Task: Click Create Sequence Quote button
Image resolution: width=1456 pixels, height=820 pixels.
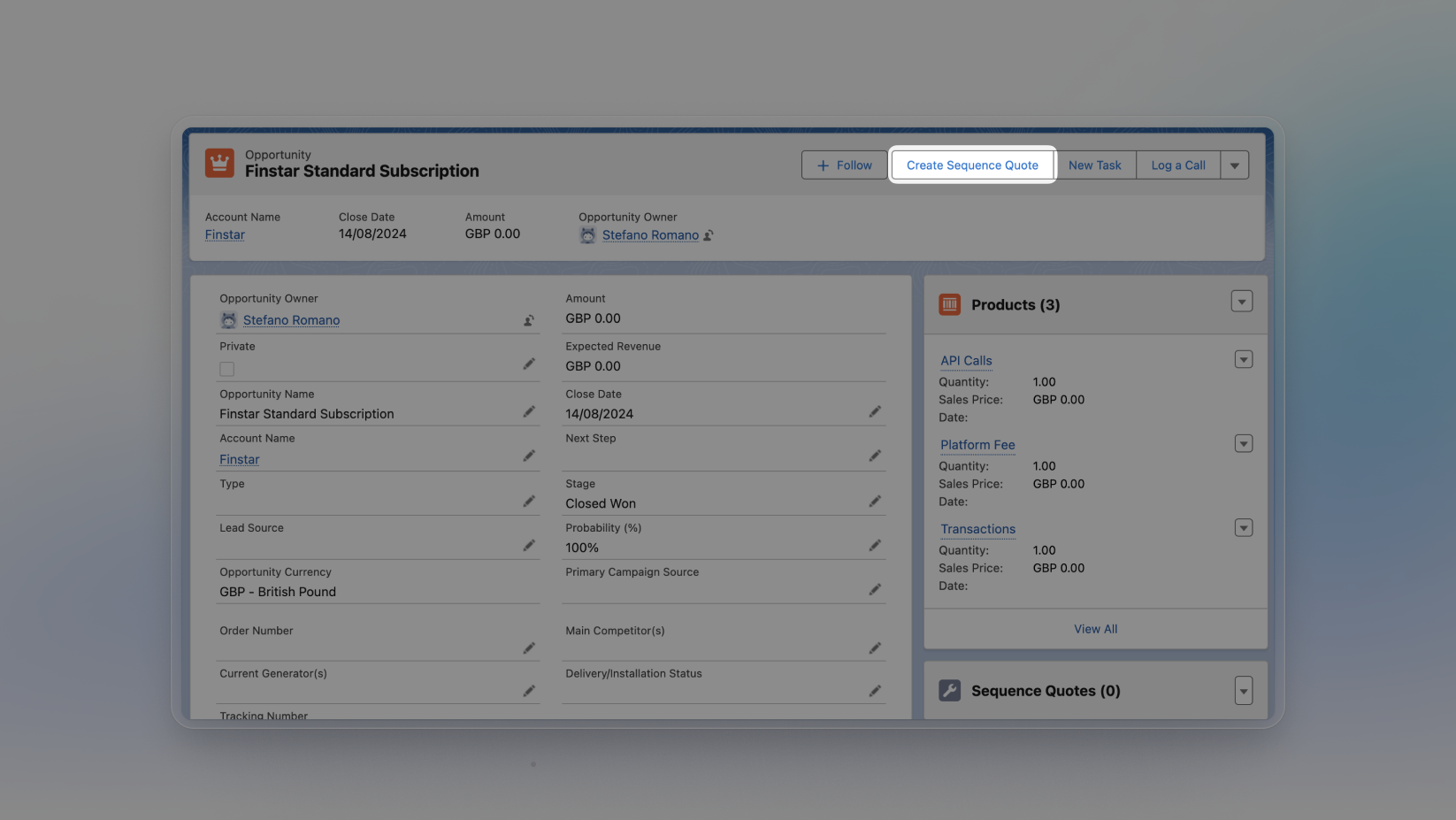Action: 972,165
